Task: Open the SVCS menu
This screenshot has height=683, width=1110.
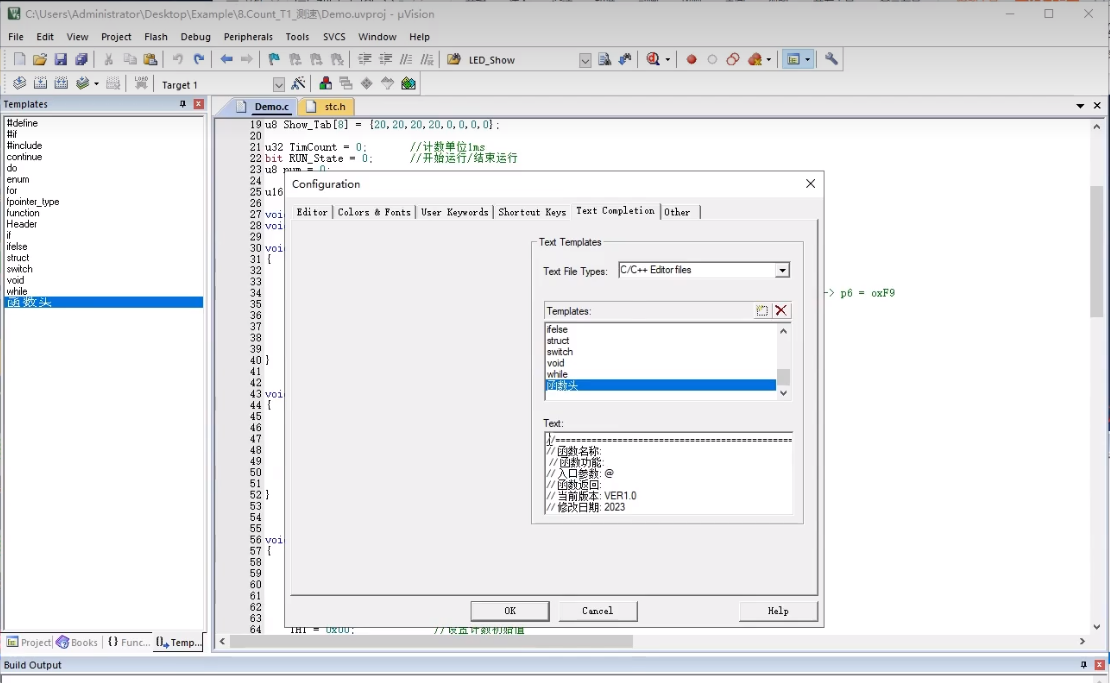Action: click(x=334, y=37)
